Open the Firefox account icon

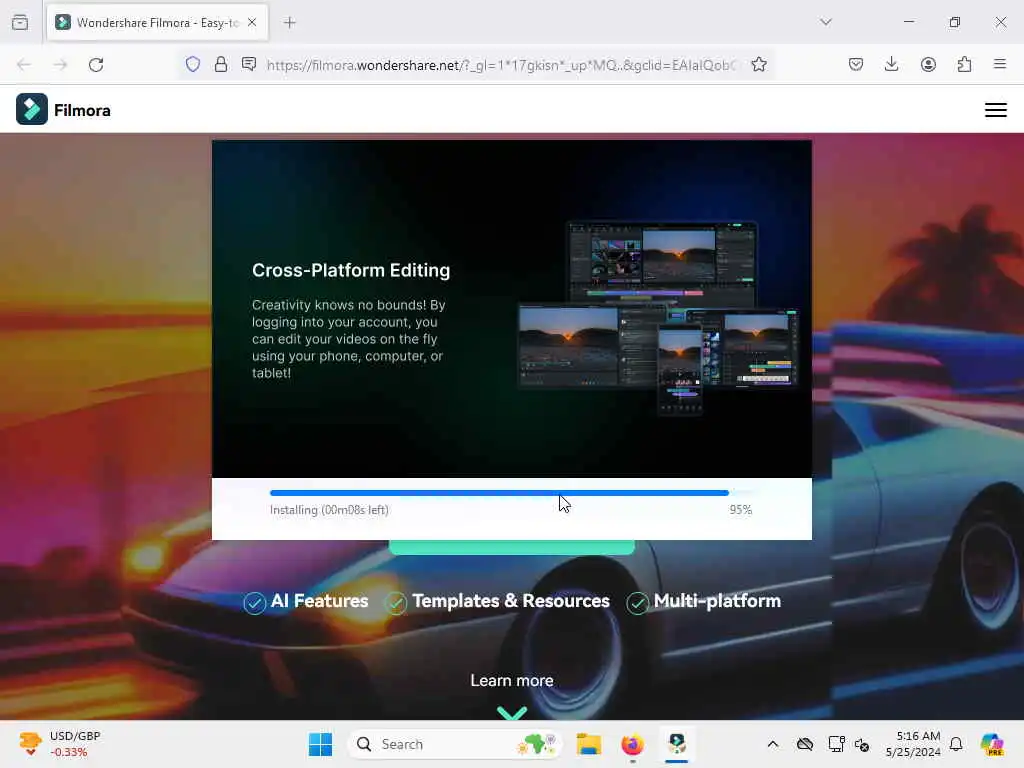coord(928,65)
